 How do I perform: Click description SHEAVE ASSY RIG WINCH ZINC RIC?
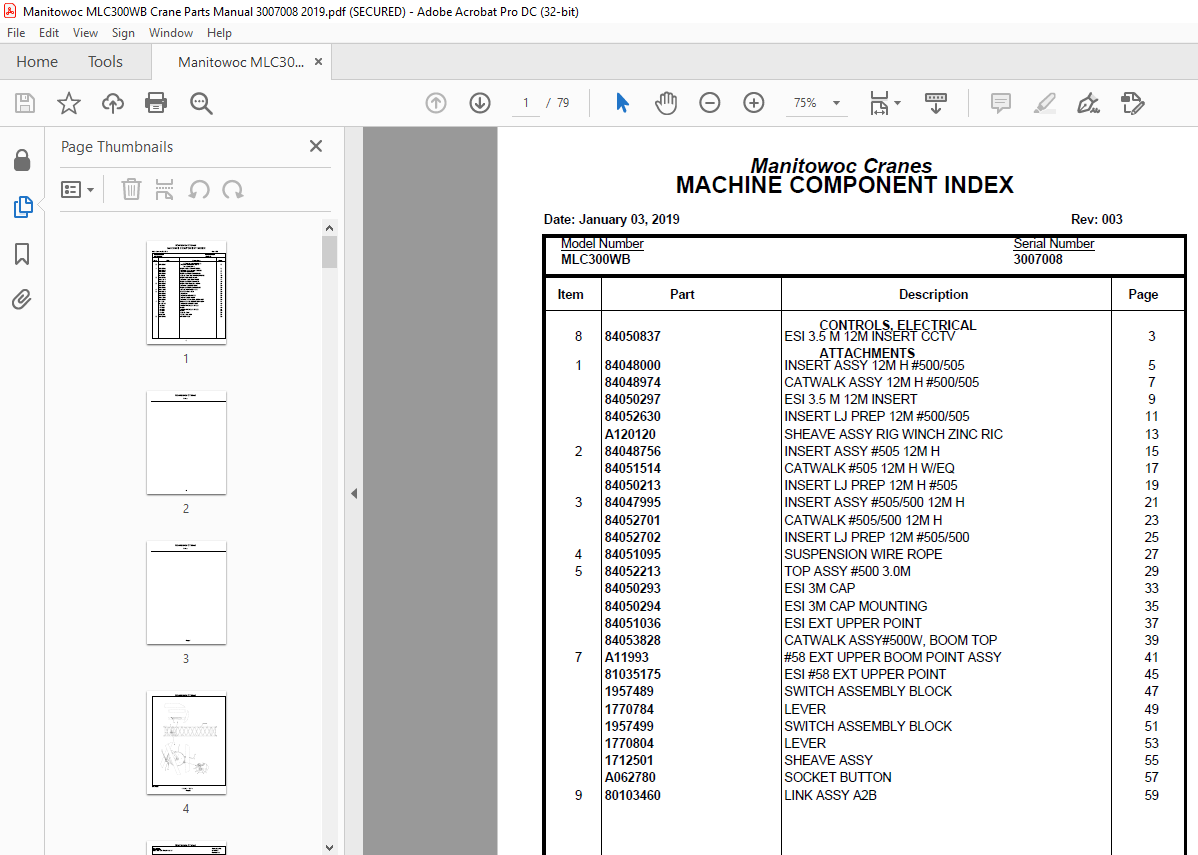[x=893, y=434]
